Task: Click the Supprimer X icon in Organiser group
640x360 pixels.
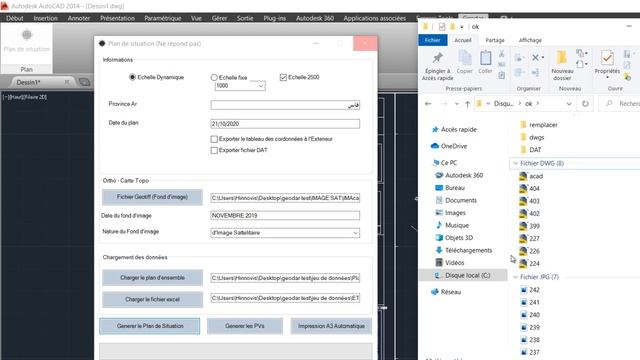Action: 535,58
